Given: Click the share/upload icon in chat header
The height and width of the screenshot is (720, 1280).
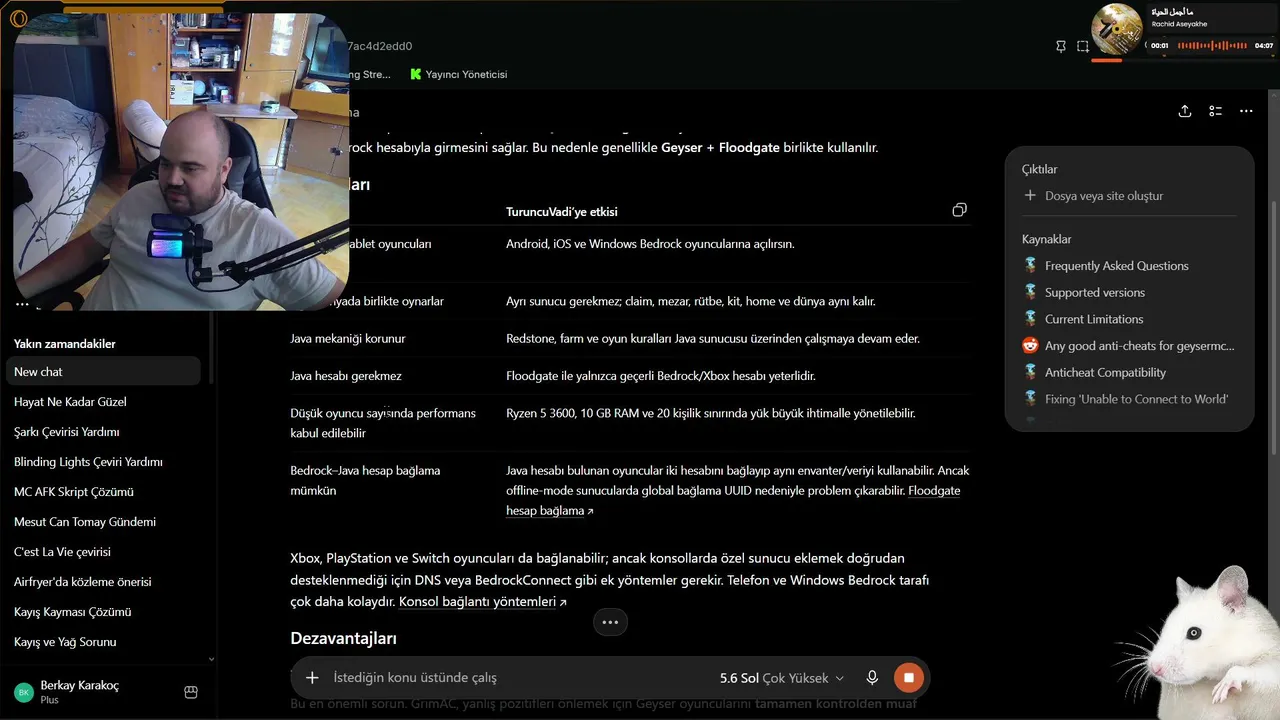Looking at the screenshot, I should coord(1185,111).
